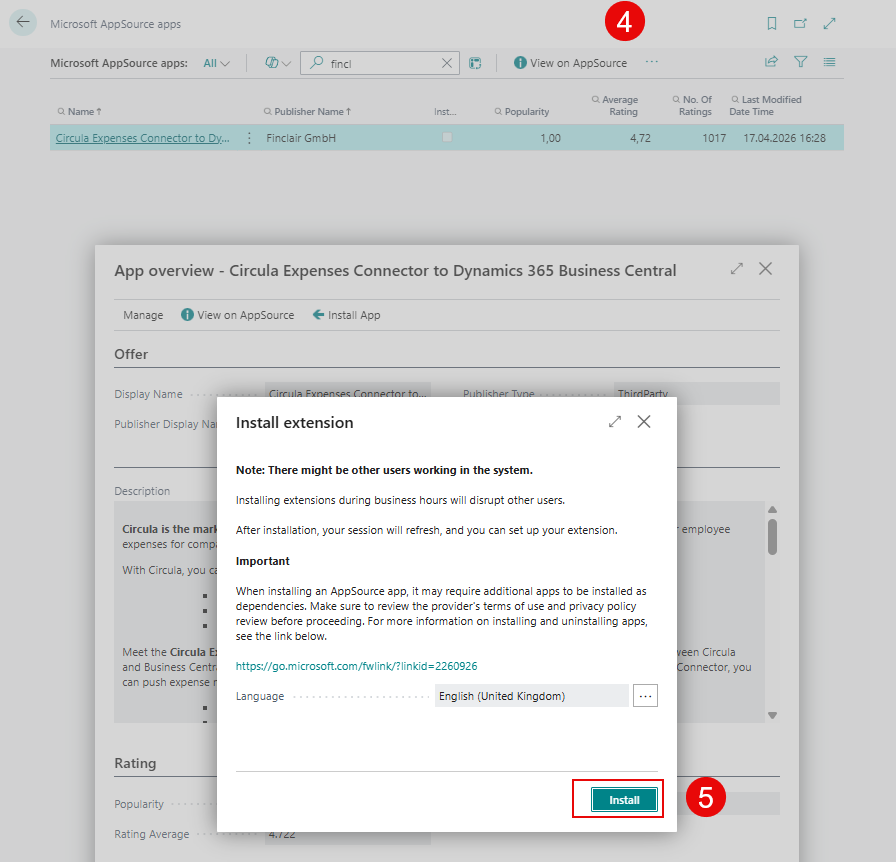Close the Install extension dialog

[644, 422]
